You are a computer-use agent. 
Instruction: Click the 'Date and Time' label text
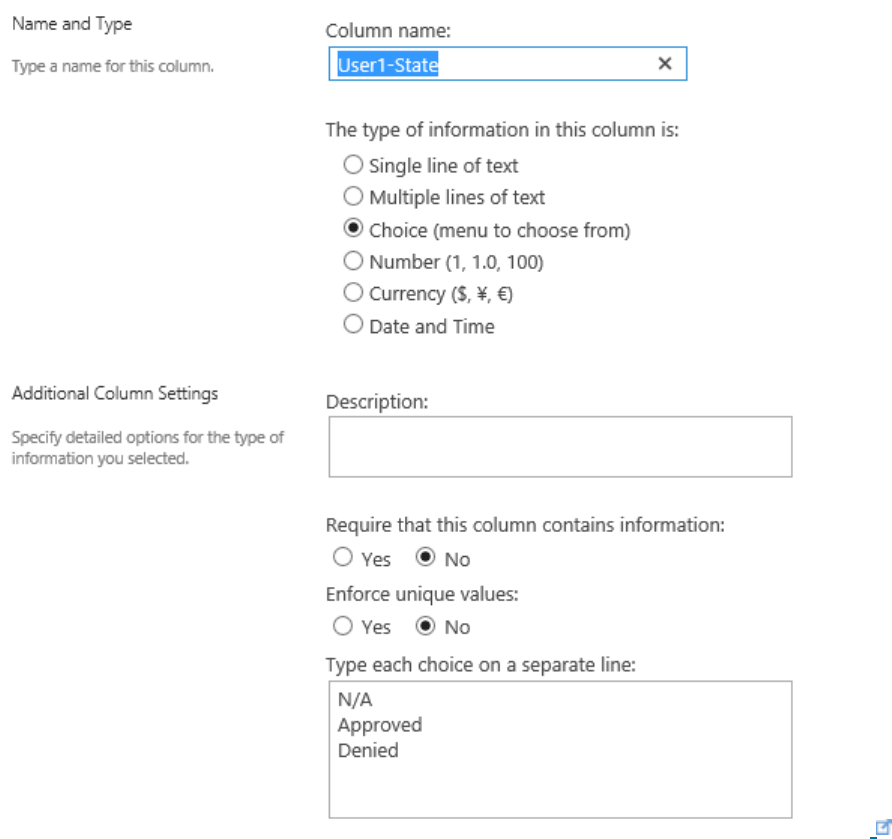[431, 326]
